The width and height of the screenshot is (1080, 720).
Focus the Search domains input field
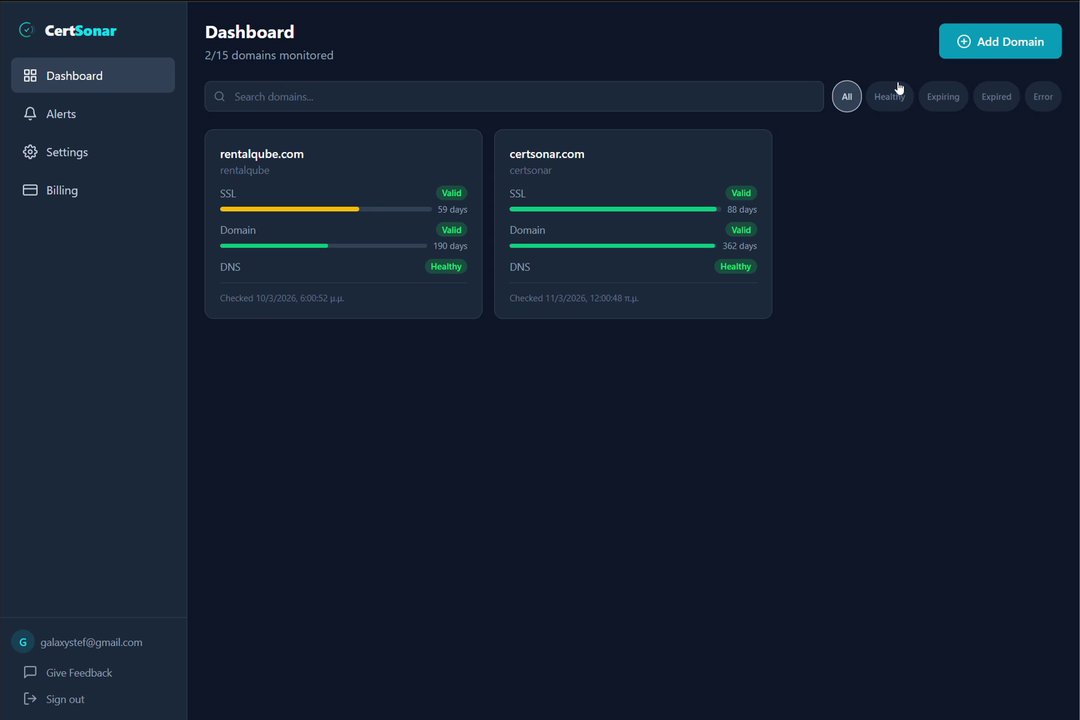tap(514, 96)
